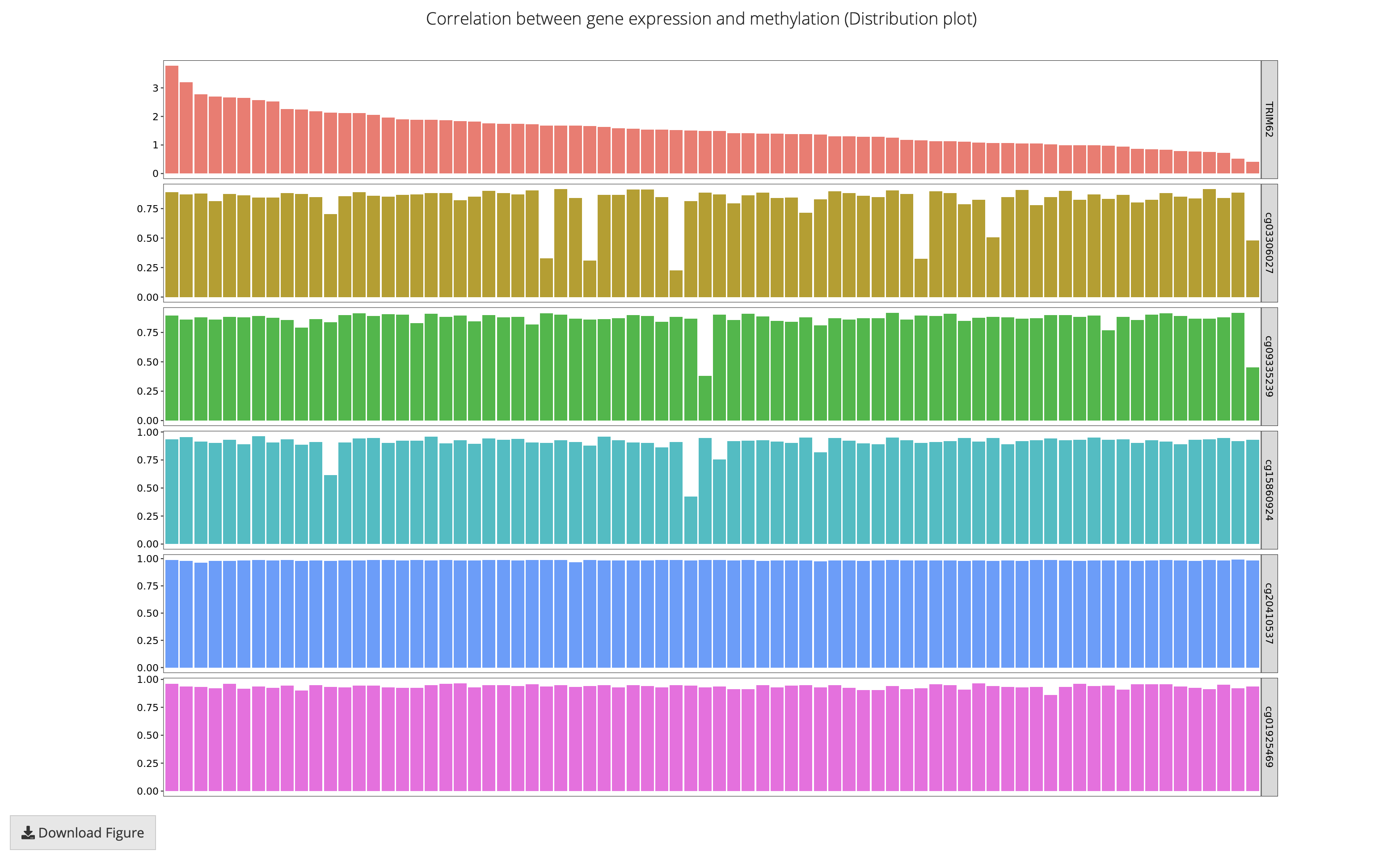Pick the shortest green bar in cg09335239 panel
The height and width of the screenshot is (859, 1400).
pos(704,398)
